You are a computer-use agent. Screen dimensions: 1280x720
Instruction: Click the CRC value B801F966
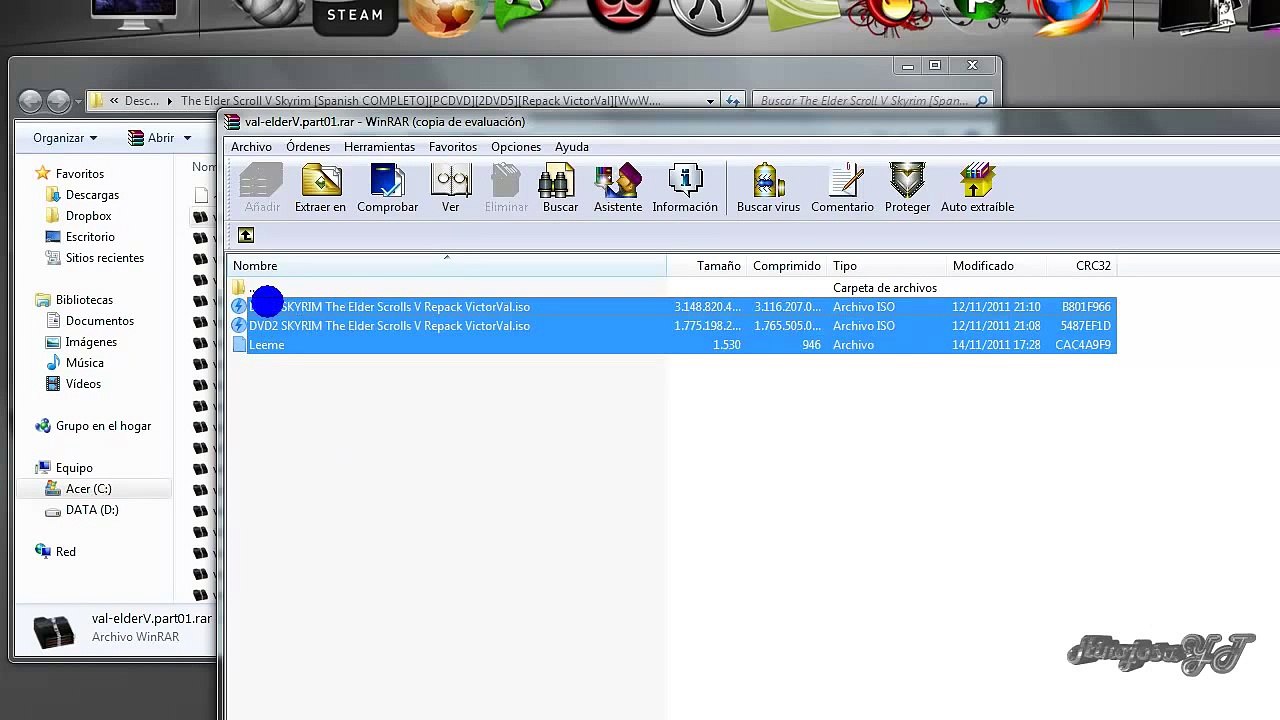1086,307
